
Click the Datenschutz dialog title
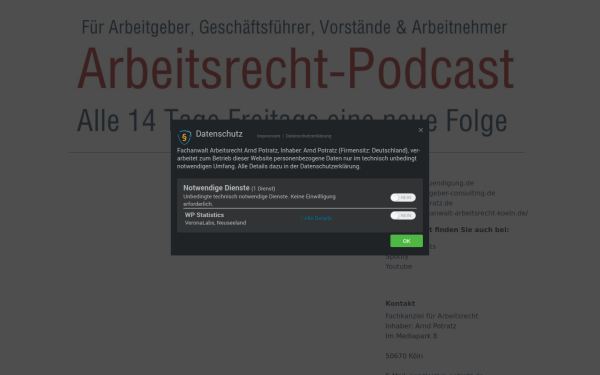click(x=219, y=134)
